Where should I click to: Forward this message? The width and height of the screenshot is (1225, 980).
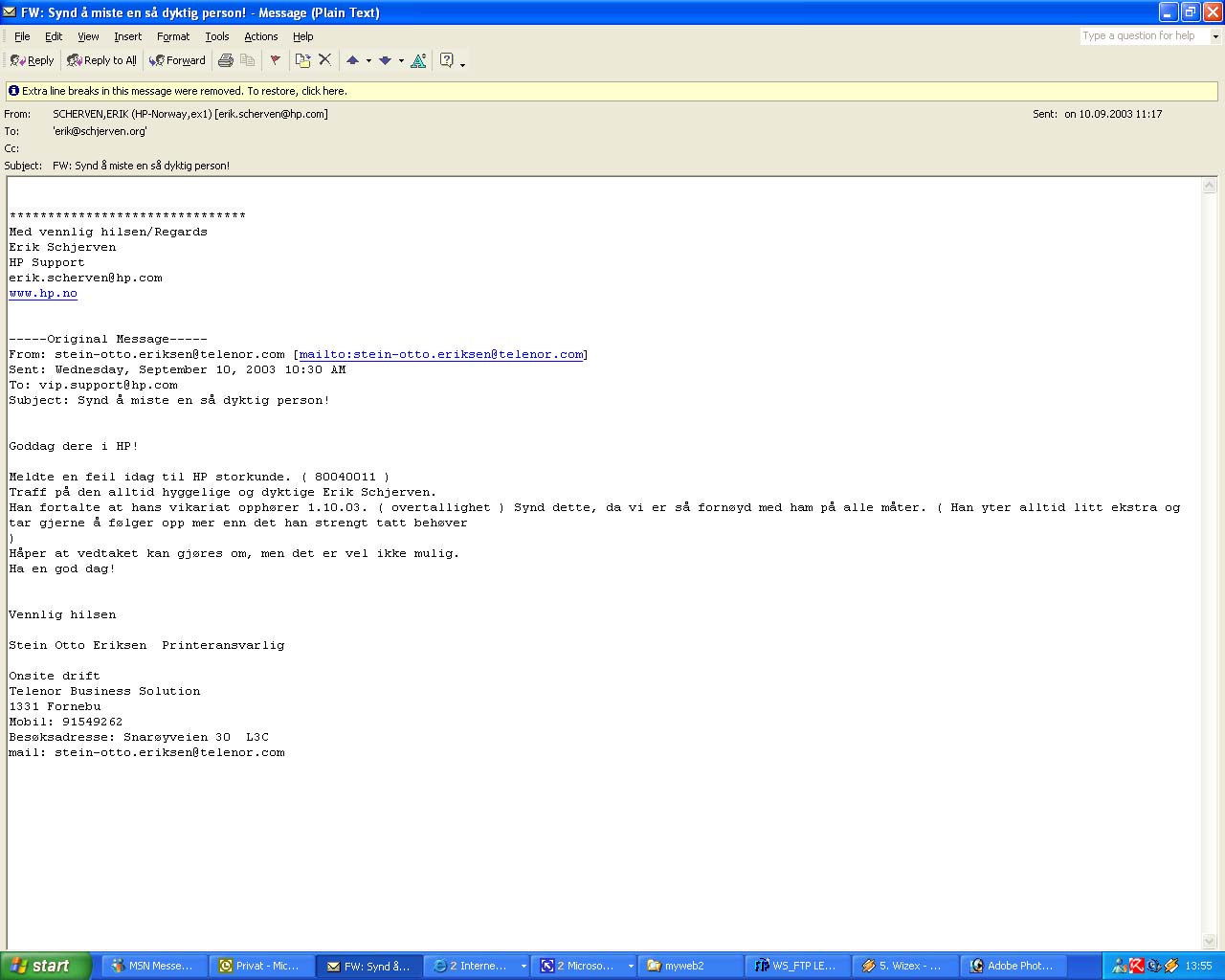tap(178, 60)
